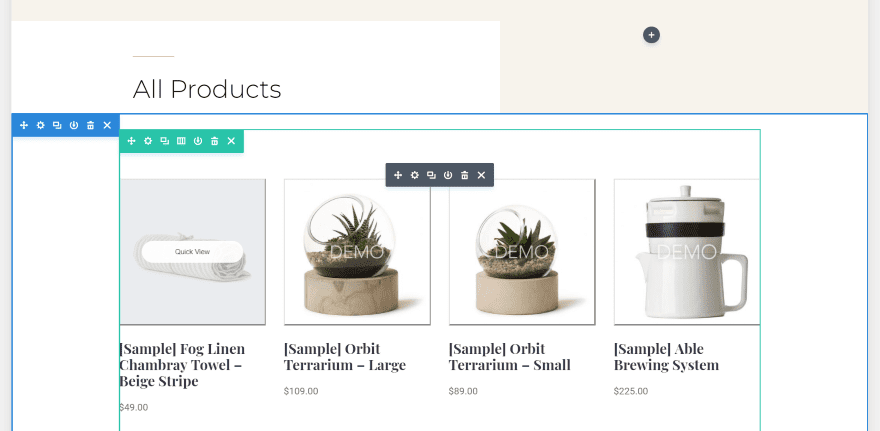Delete the row with green trash icon
Image resolution: width=880 pixels, height=431 pixels.
pyautogui.click(x=214, y=141)
